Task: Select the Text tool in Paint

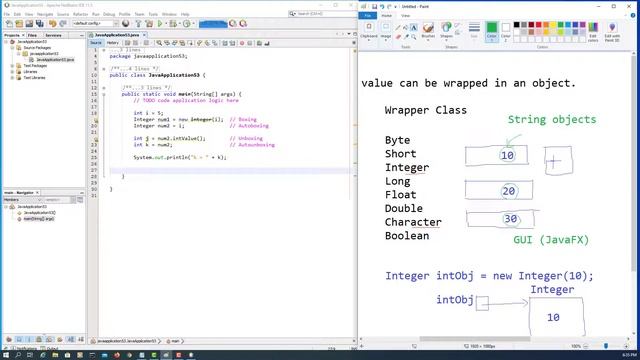Action: pos(413,28)
